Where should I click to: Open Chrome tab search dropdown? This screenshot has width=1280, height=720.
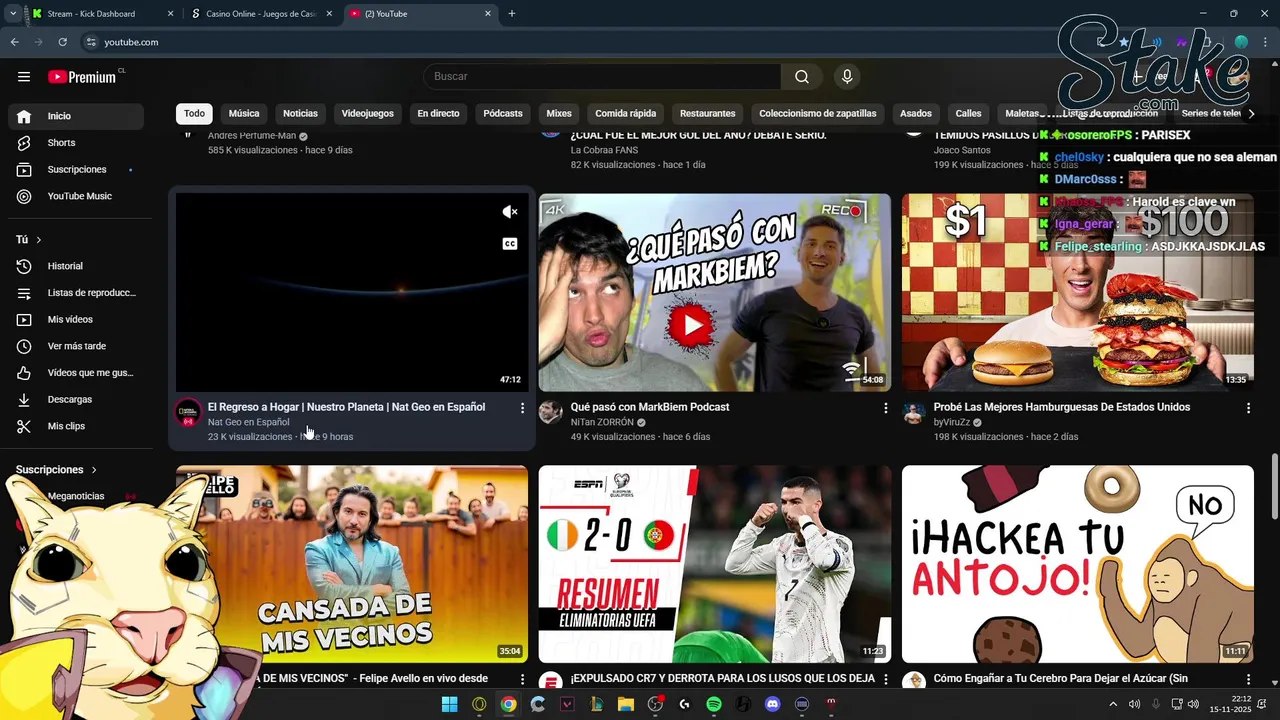tap(12, 14)
